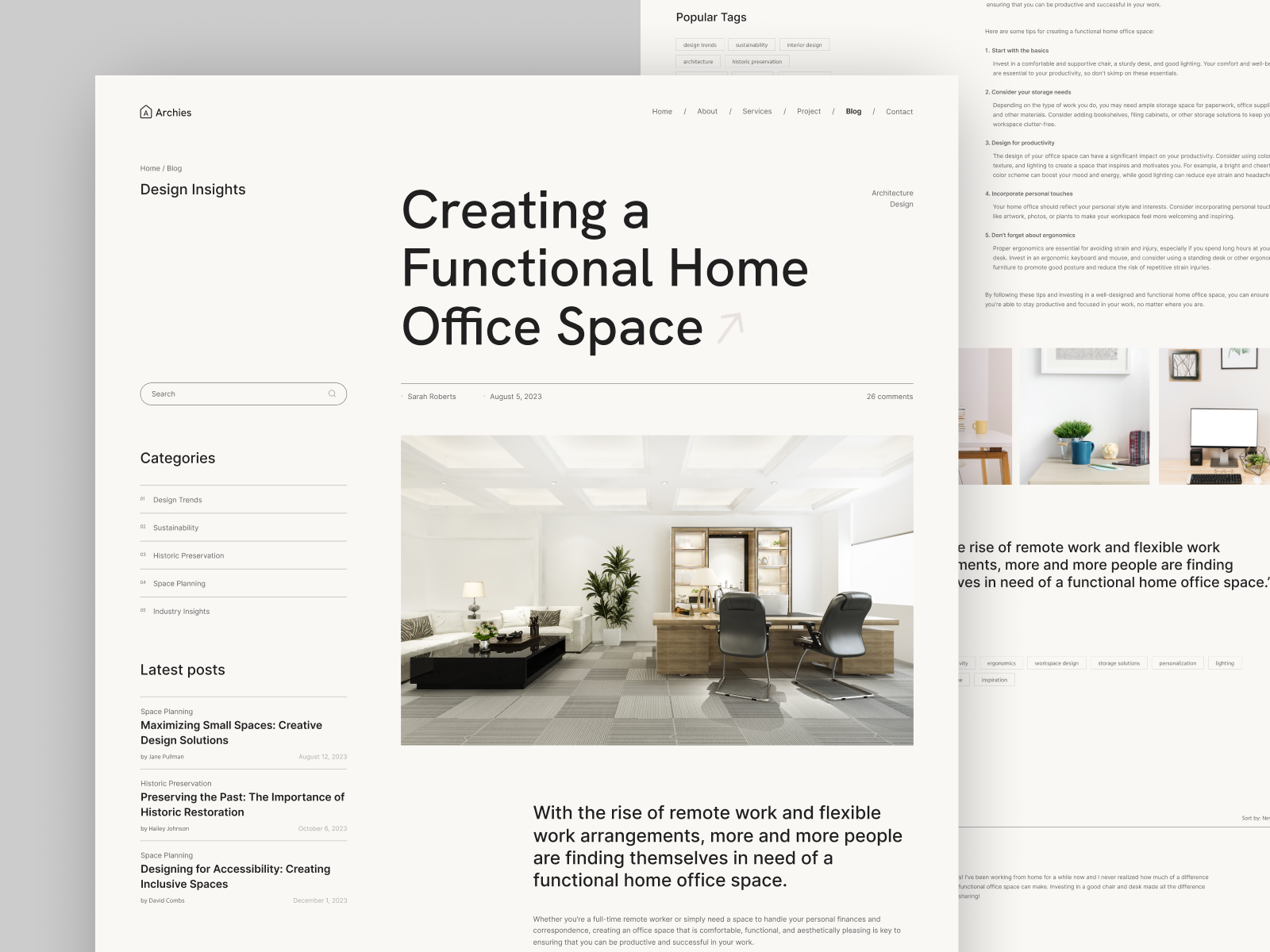Click the Archies logo icon
Screen dimensions: 1270x952
point(146,112)
